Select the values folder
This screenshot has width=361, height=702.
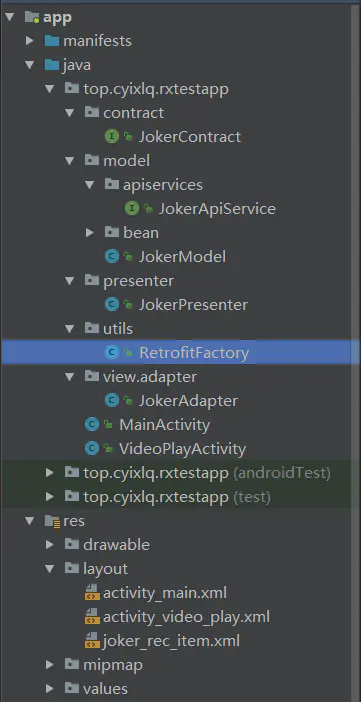[x=105, y=689]
